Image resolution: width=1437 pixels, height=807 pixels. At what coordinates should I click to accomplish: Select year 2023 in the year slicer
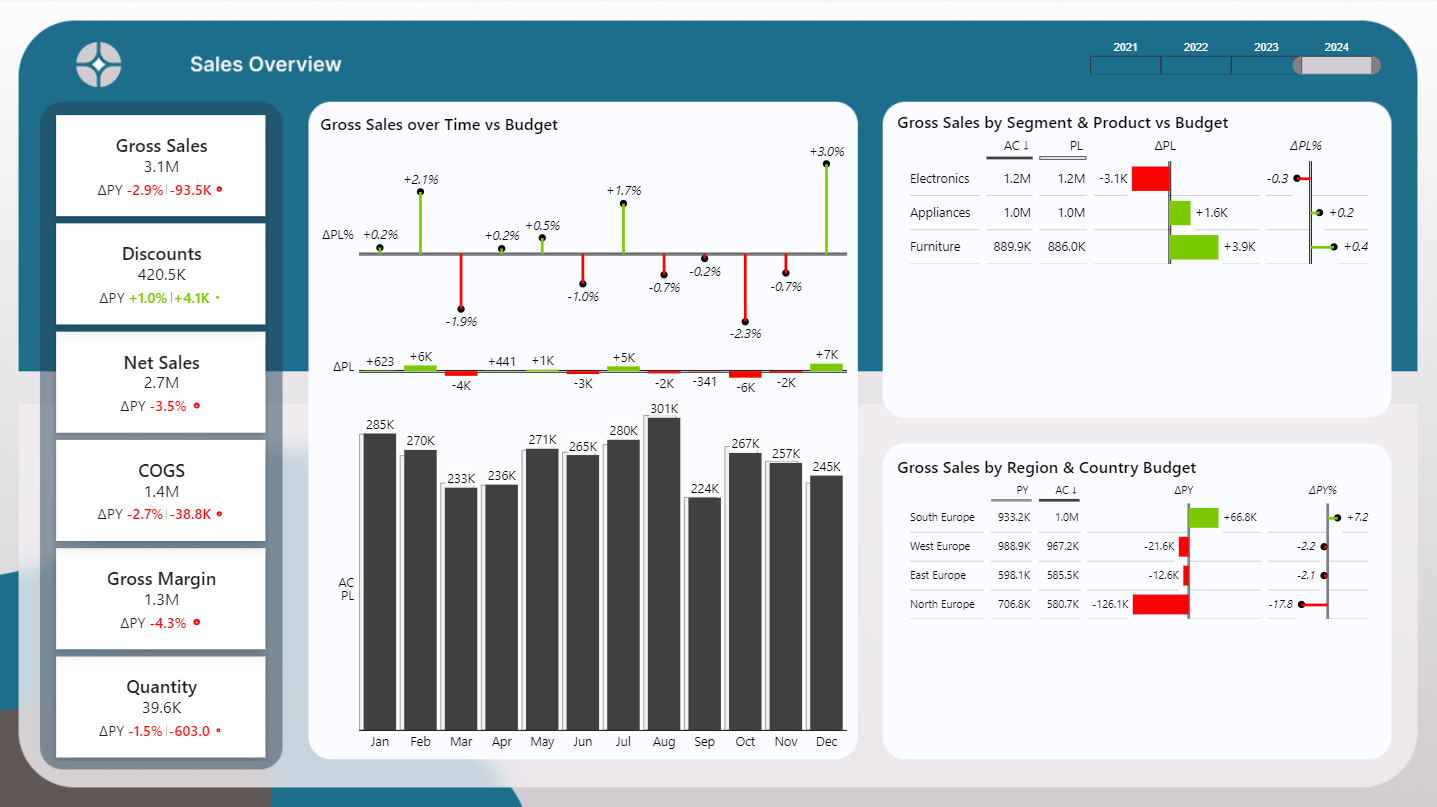tap(1266, 65)
